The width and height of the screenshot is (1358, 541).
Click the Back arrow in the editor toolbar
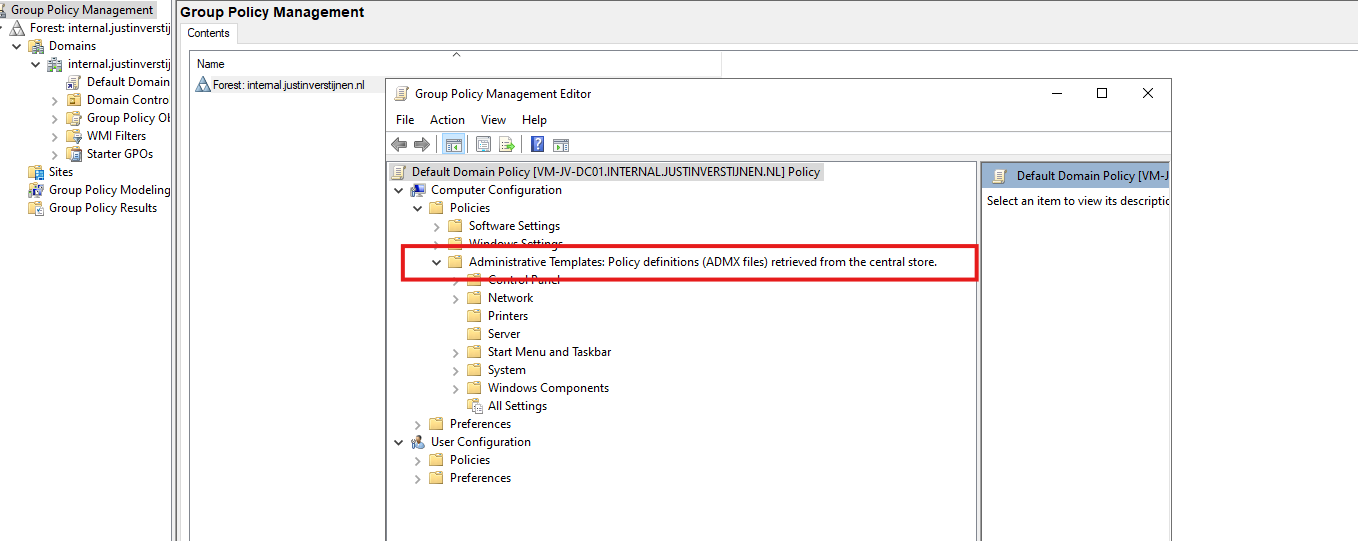399,144
